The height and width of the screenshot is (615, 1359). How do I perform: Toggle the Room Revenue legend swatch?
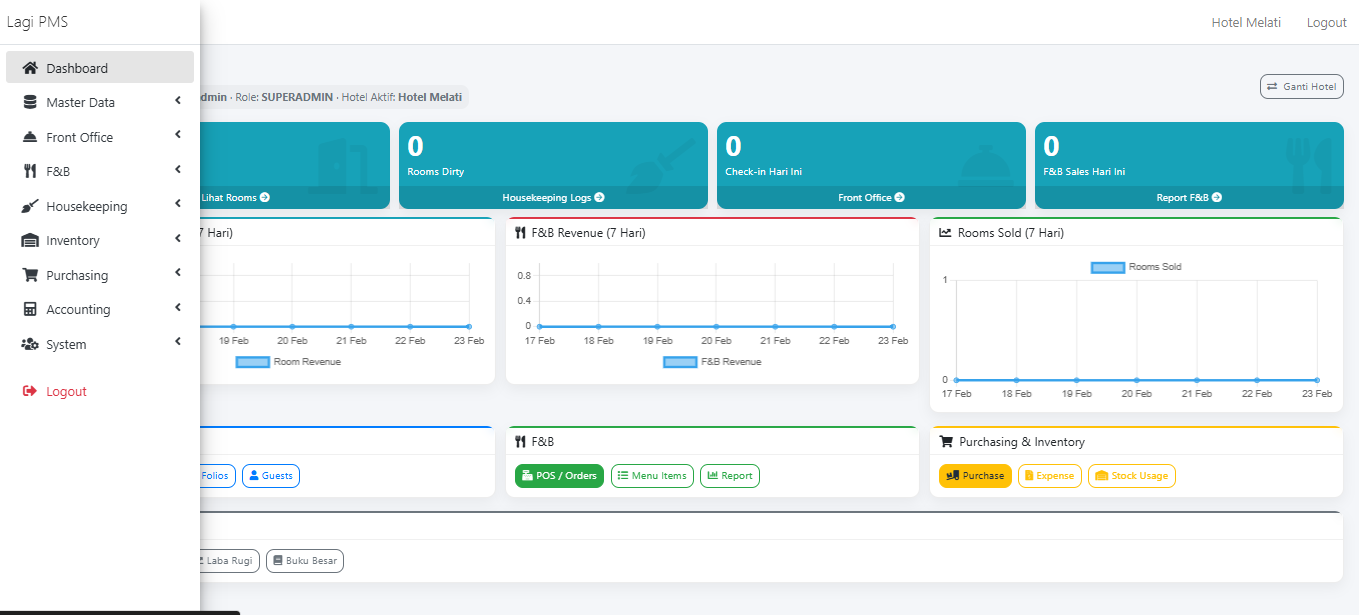253,362
